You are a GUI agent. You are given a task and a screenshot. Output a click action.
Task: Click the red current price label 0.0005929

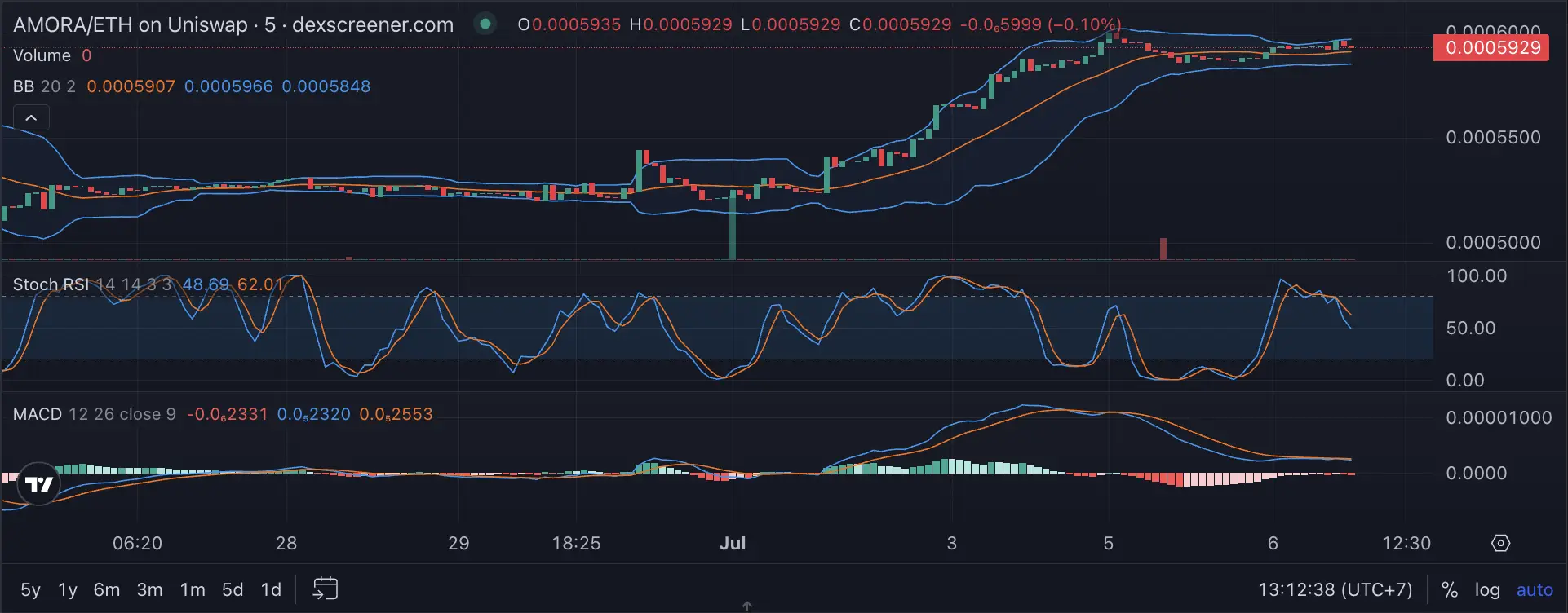click(x=1491, y=47)
